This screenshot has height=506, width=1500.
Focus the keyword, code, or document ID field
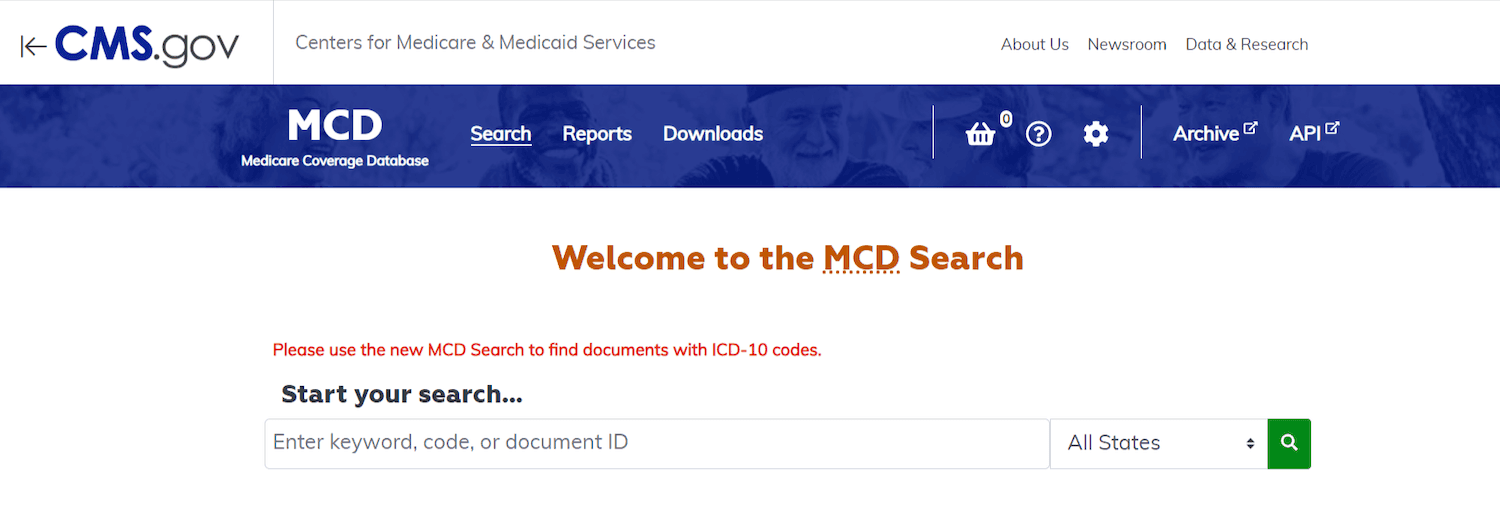(x=657, y=443)
